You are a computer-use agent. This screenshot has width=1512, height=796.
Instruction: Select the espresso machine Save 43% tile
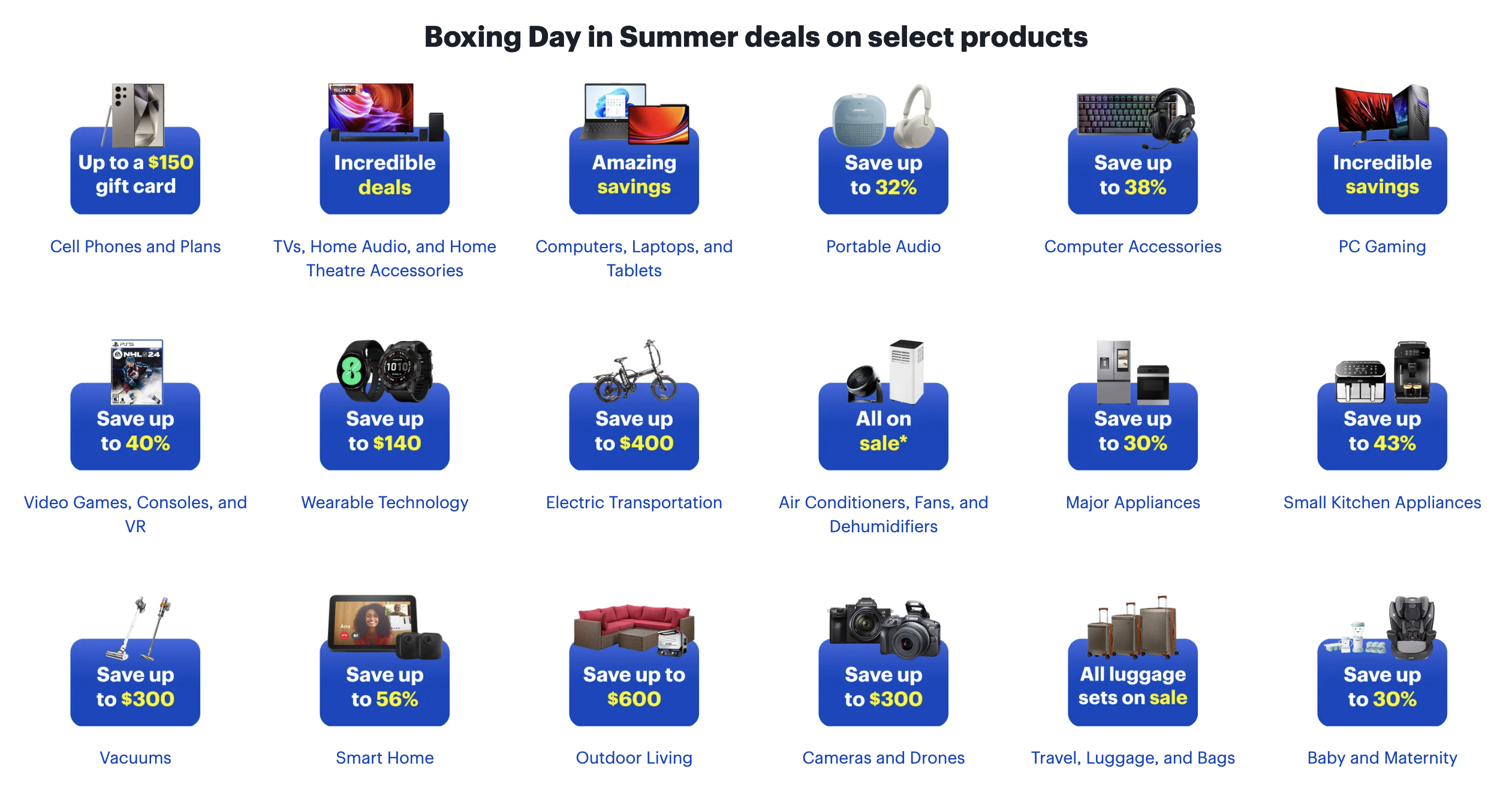pyautogui.click(x=1383, y=405)
